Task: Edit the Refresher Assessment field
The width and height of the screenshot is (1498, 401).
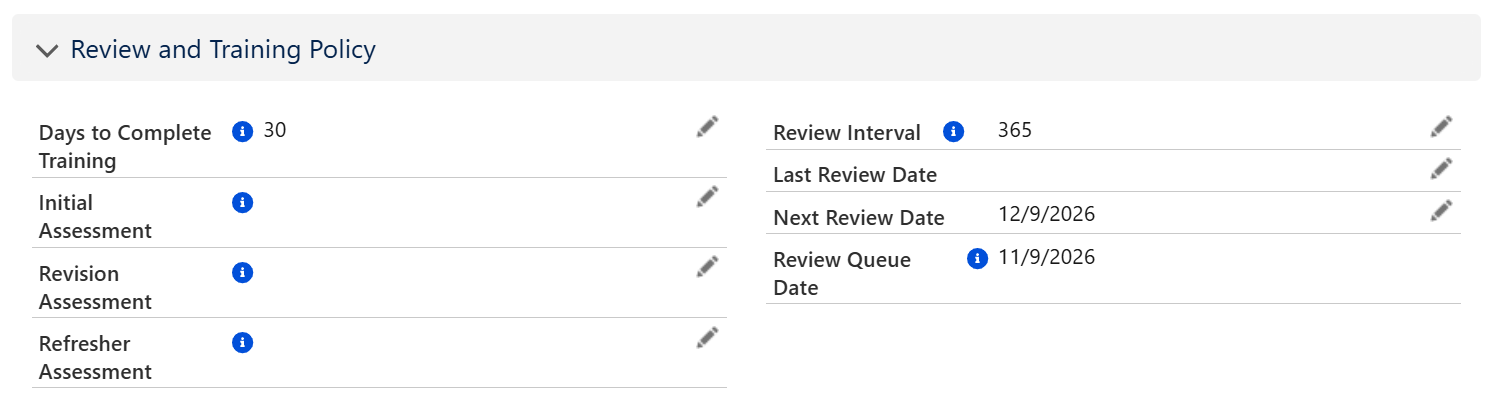Action: coord(707,338)
